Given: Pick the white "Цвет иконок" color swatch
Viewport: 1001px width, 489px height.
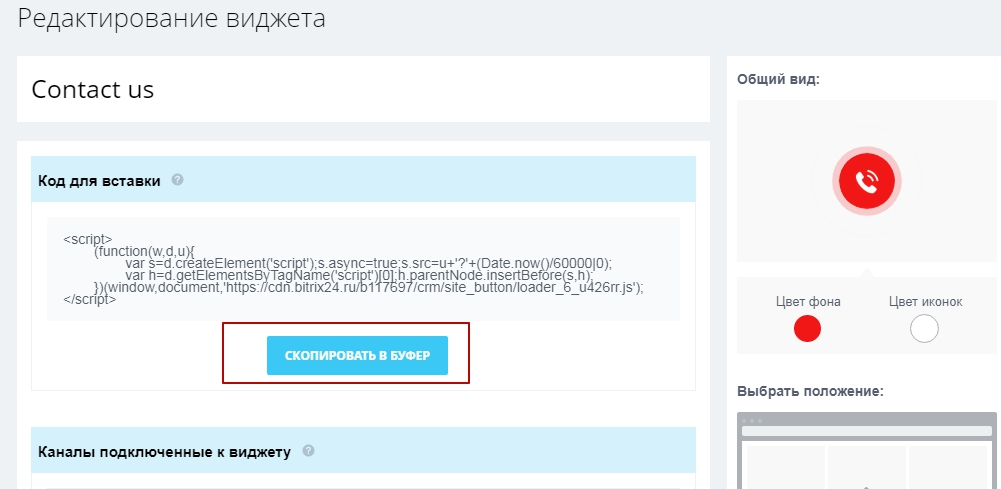Looking at the screenshot, I should [924, 328].
